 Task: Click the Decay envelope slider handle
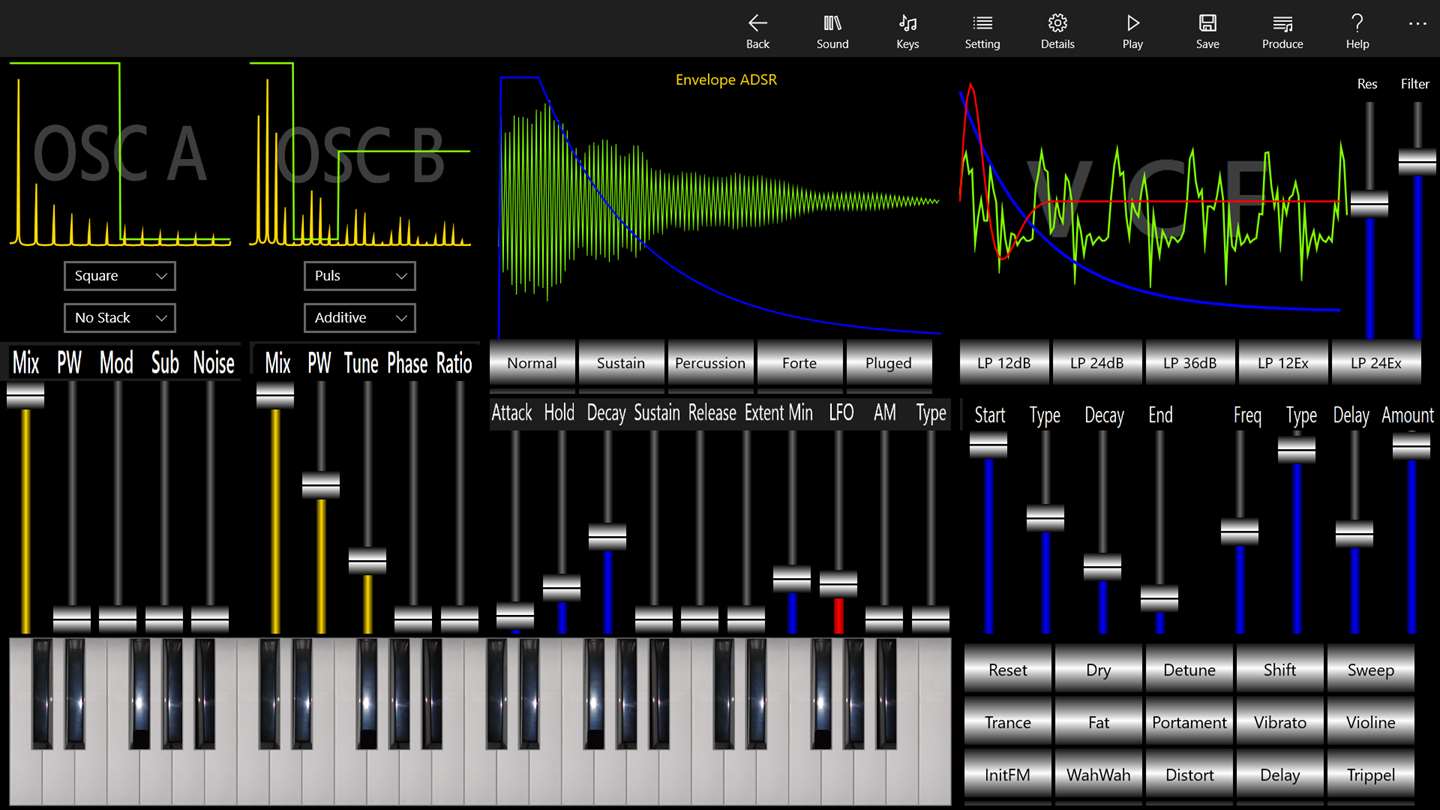[607, 537]
